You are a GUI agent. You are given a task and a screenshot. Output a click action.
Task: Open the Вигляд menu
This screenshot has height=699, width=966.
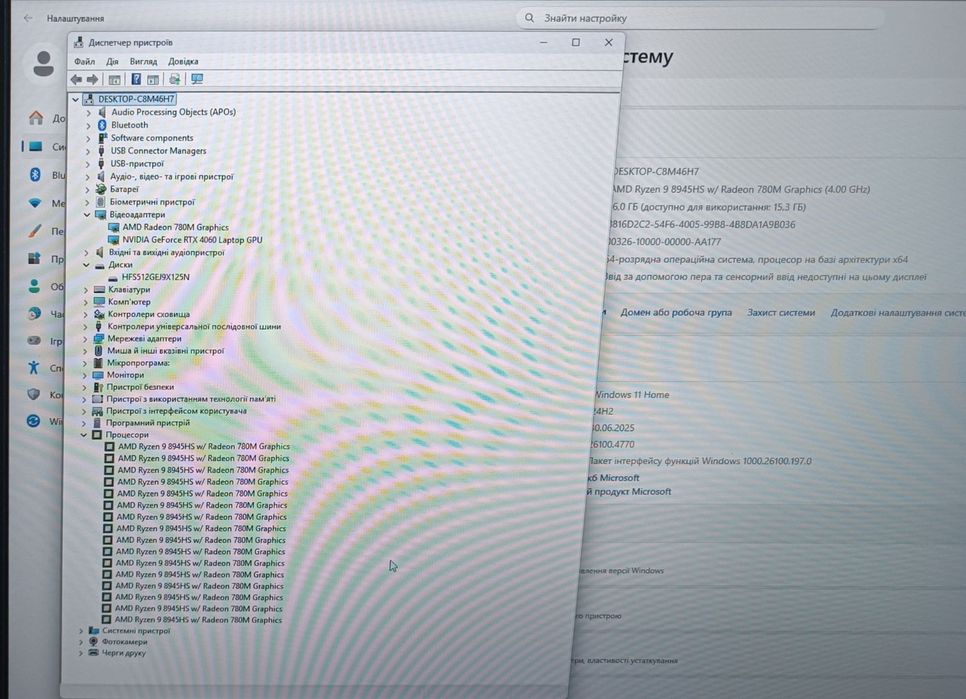coord(144,62)
